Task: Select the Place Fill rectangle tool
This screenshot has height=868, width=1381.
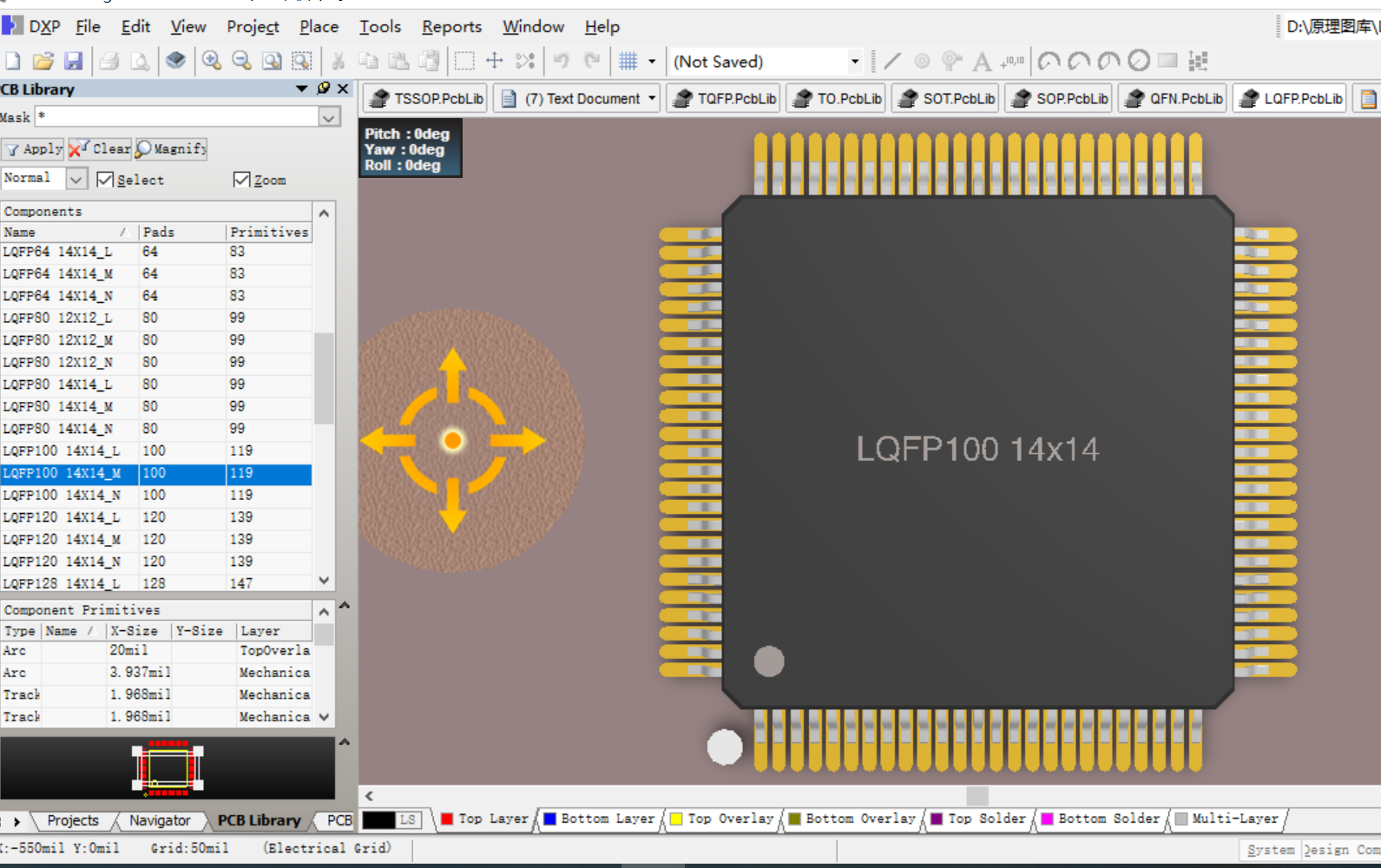Action: [x=1168, y=61]
